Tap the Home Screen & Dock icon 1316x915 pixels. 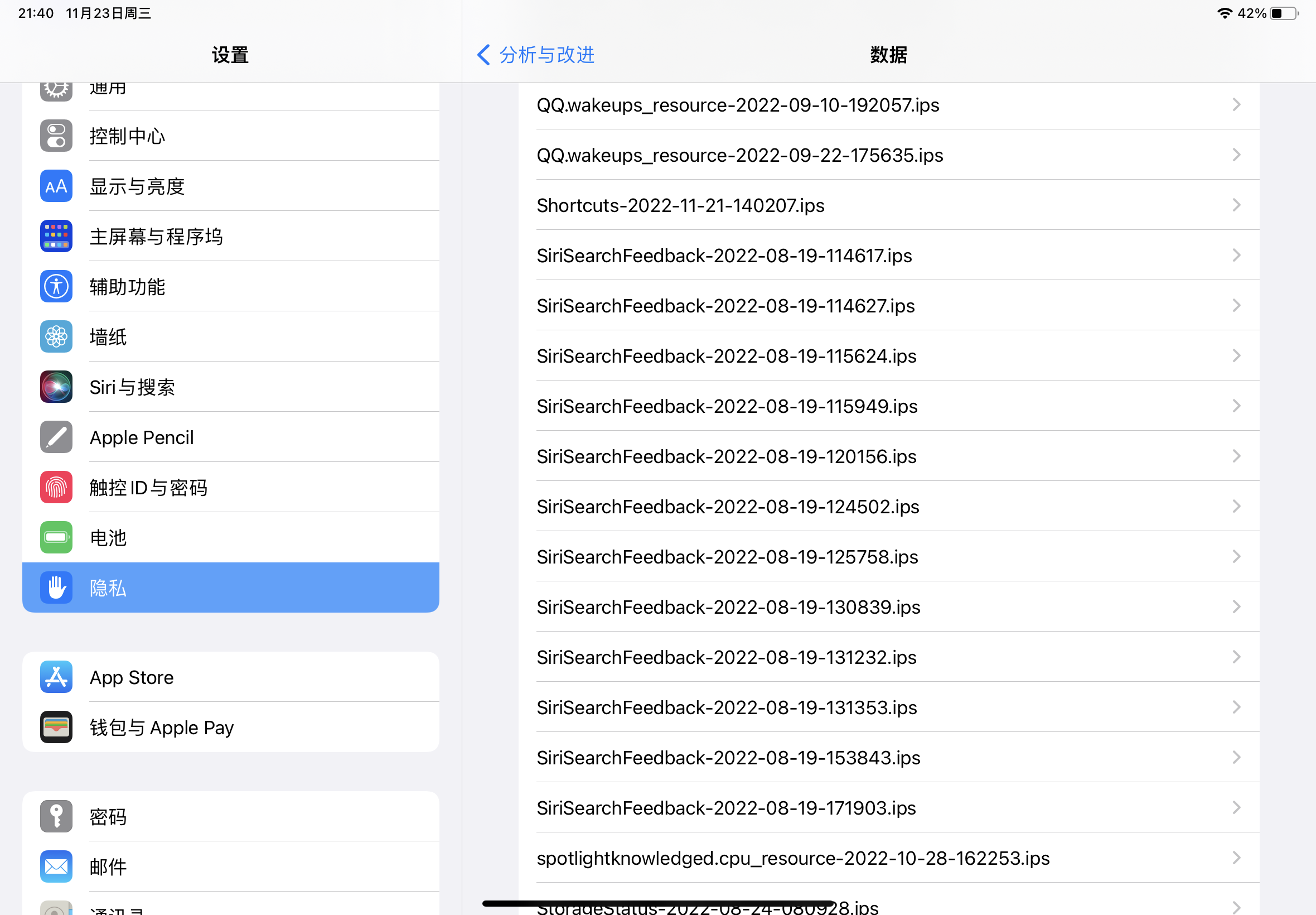click(x=56, y=236)
